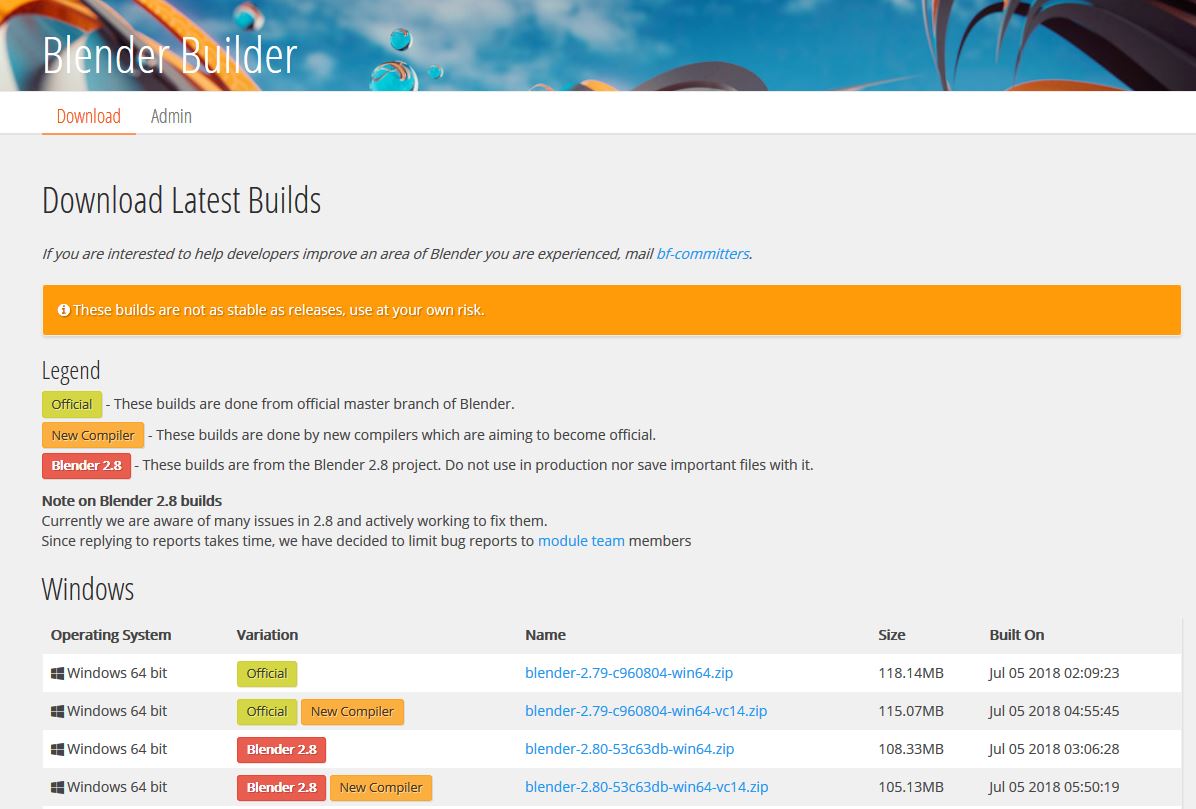
Task: Click the New Compiler badge in the Legend
Action: pyautogui.click(x=93, y=435)
